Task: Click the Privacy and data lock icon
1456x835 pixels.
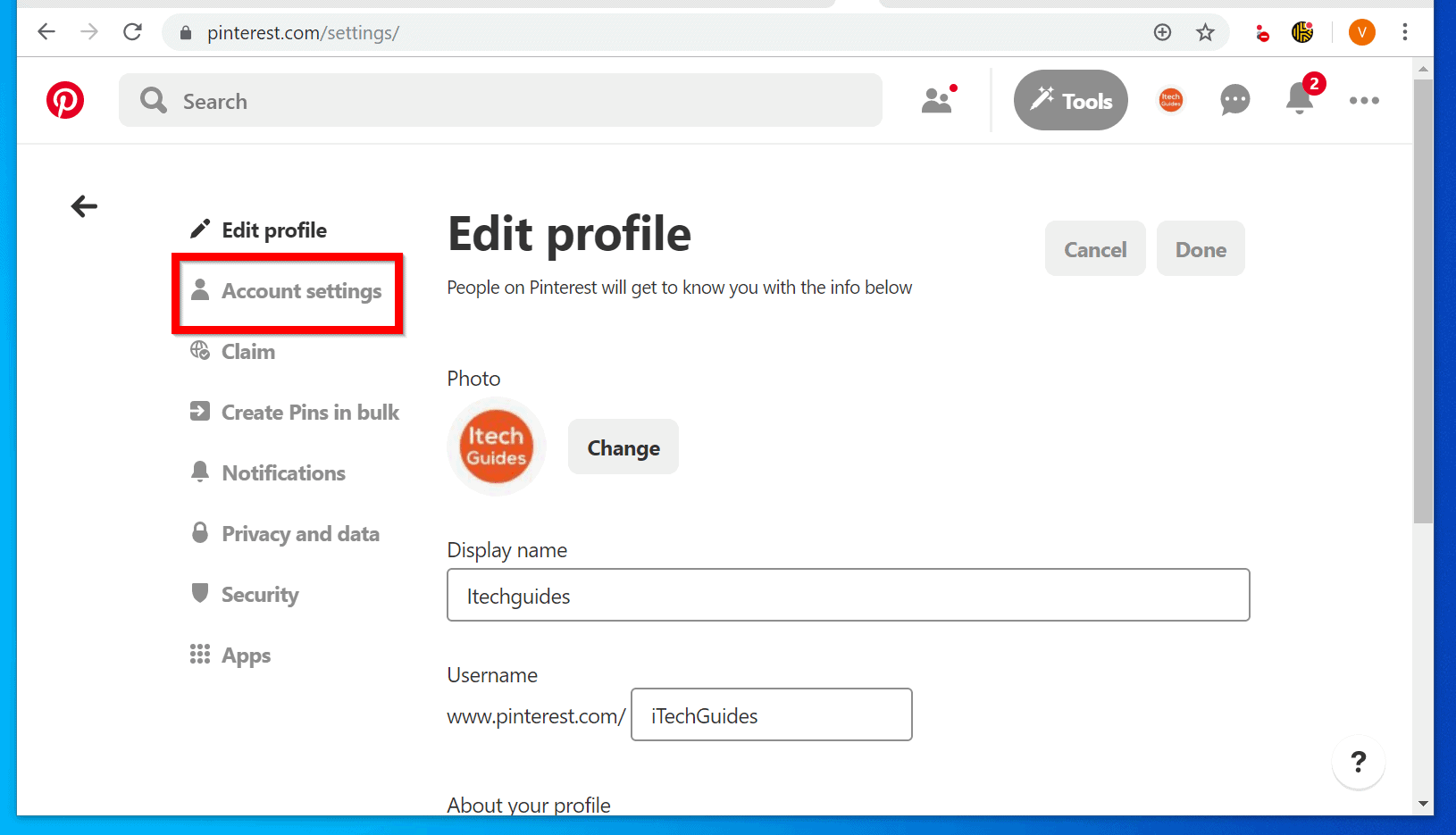Action: click(x=200, y=532)
